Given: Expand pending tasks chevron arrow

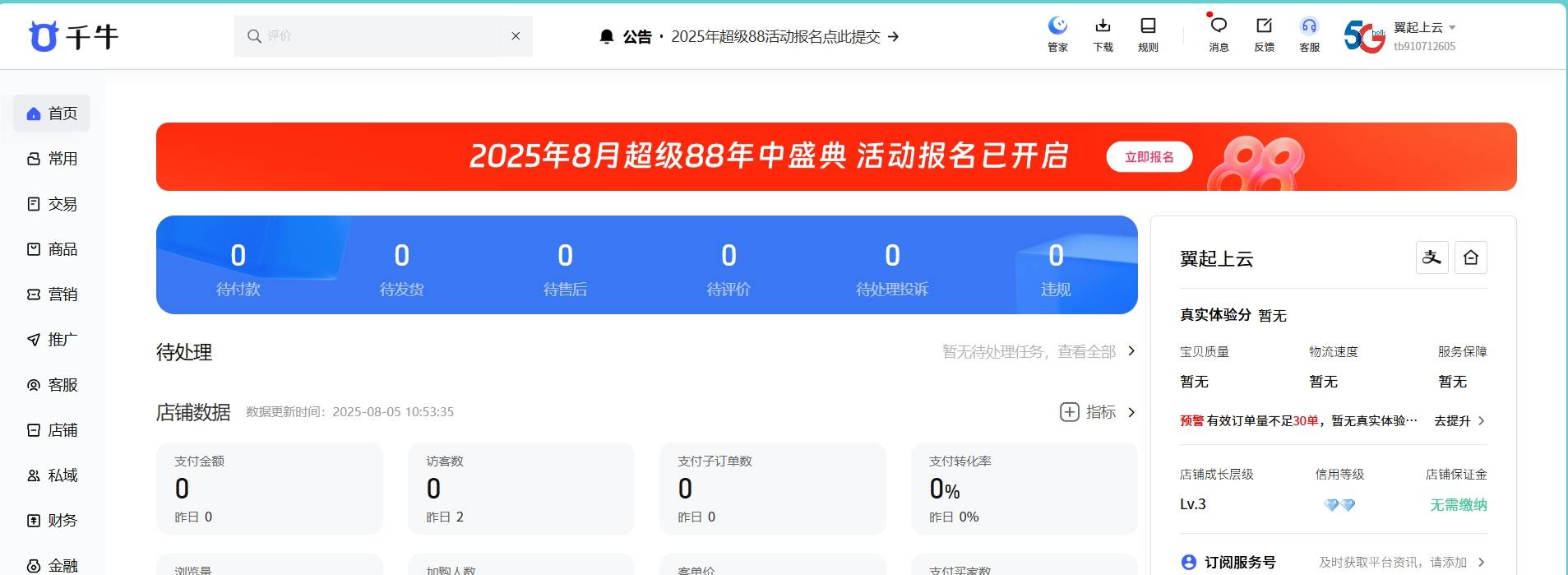Looking at the screenshot, I should (1131, 351).
